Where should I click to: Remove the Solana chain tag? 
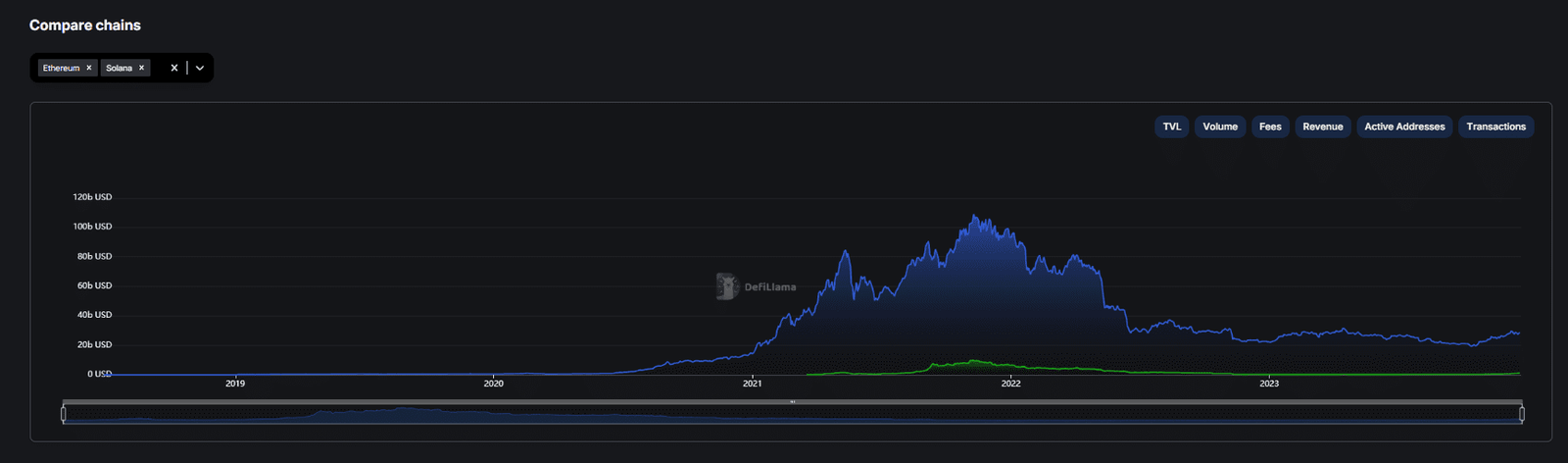[x=141, y=68]
